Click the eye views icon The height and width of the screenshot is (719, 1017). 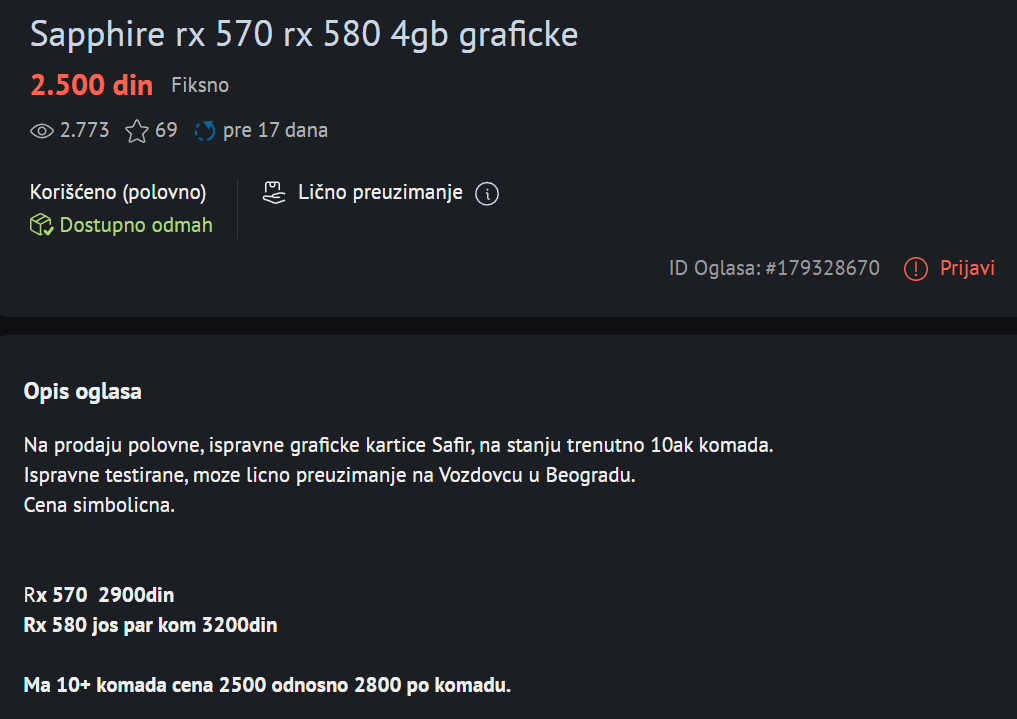point(42,131)
